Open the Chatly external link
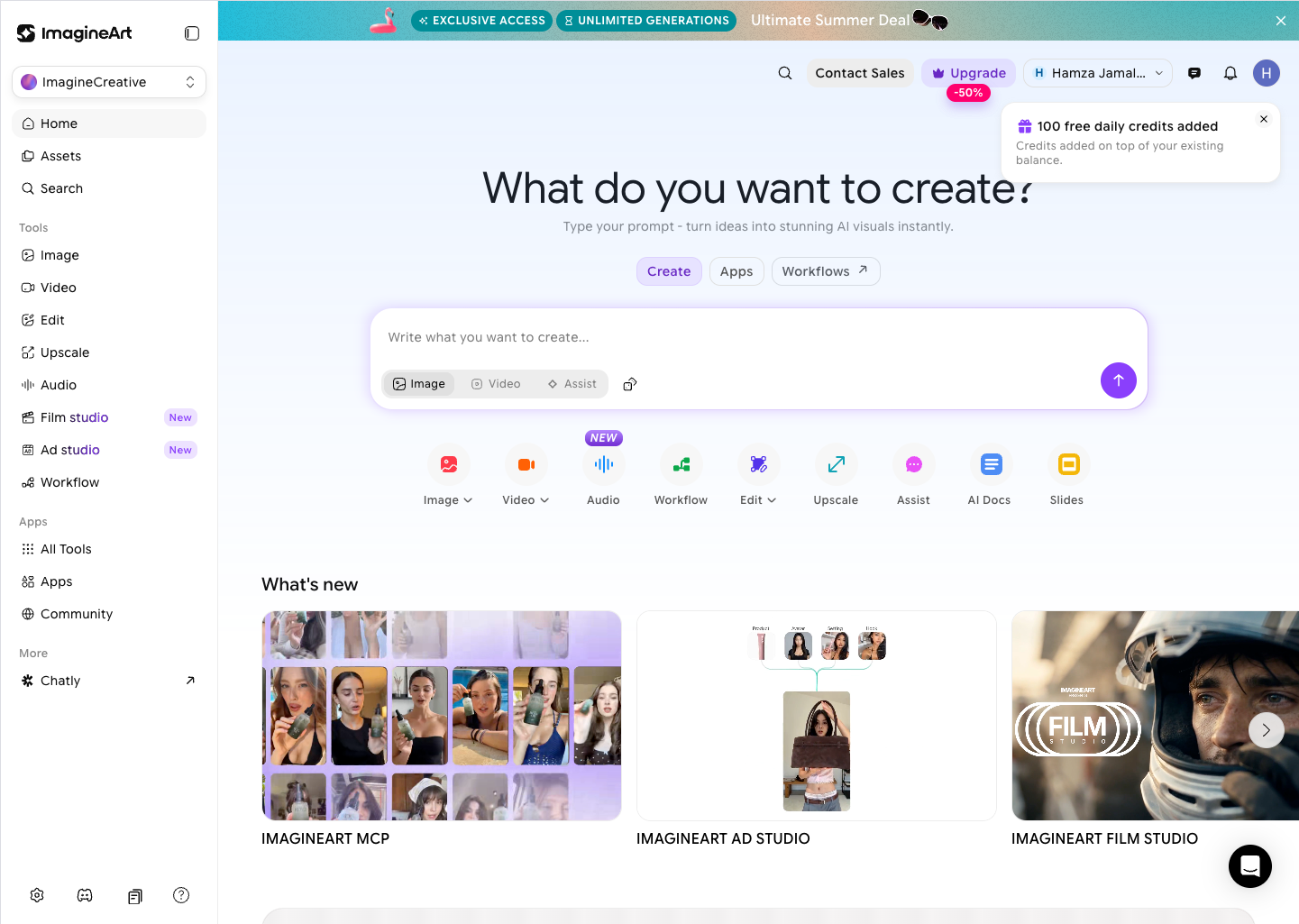The image size is (1299, 924). (x=109, y=681)
